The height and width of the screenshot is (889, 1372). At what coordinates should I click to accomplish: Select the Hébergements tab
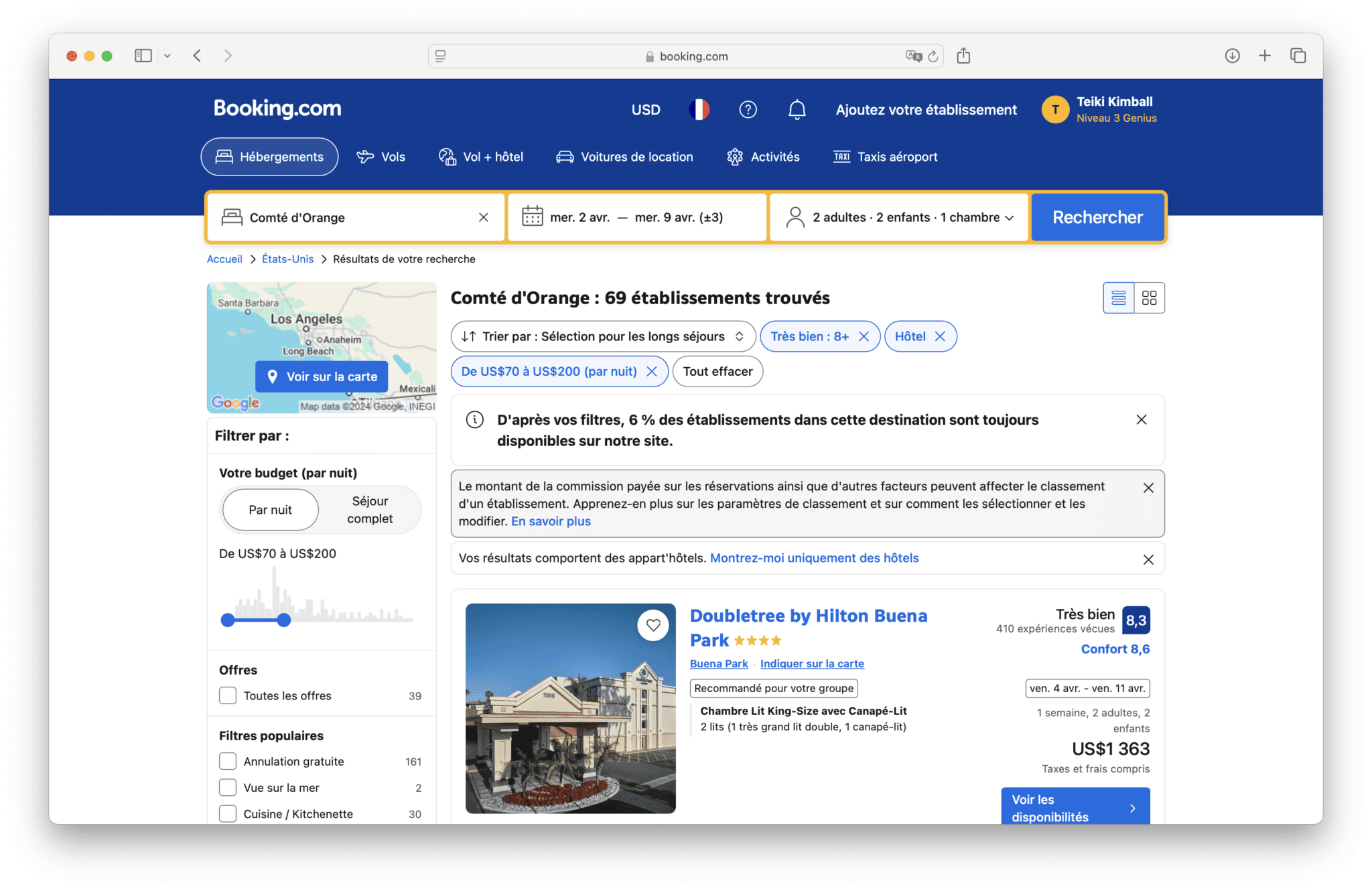pos(269,157)
